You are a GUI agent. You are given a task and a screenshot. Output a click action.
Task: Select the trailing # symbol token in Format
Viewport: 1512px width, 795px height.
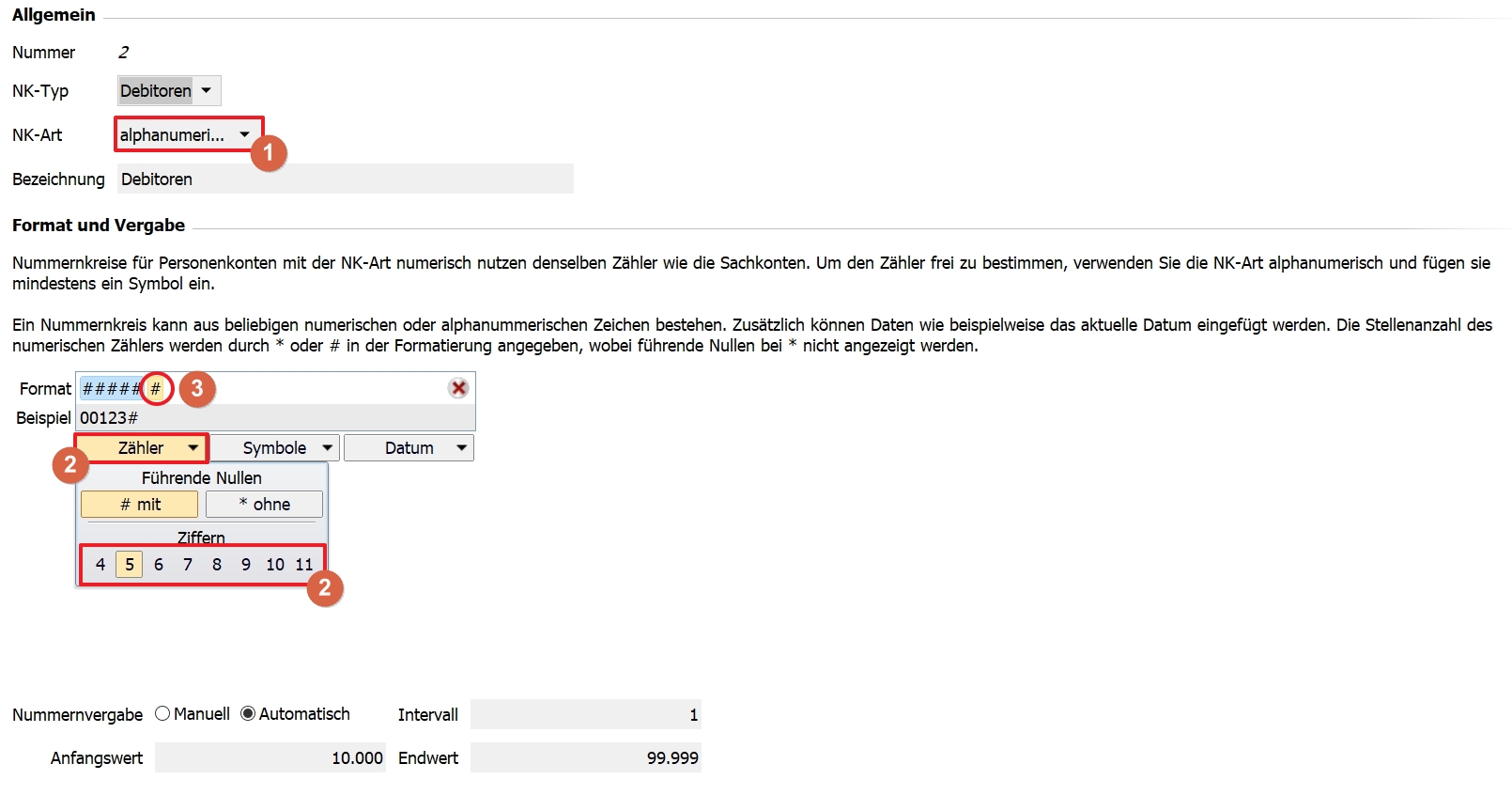click(x=156, y=389)
